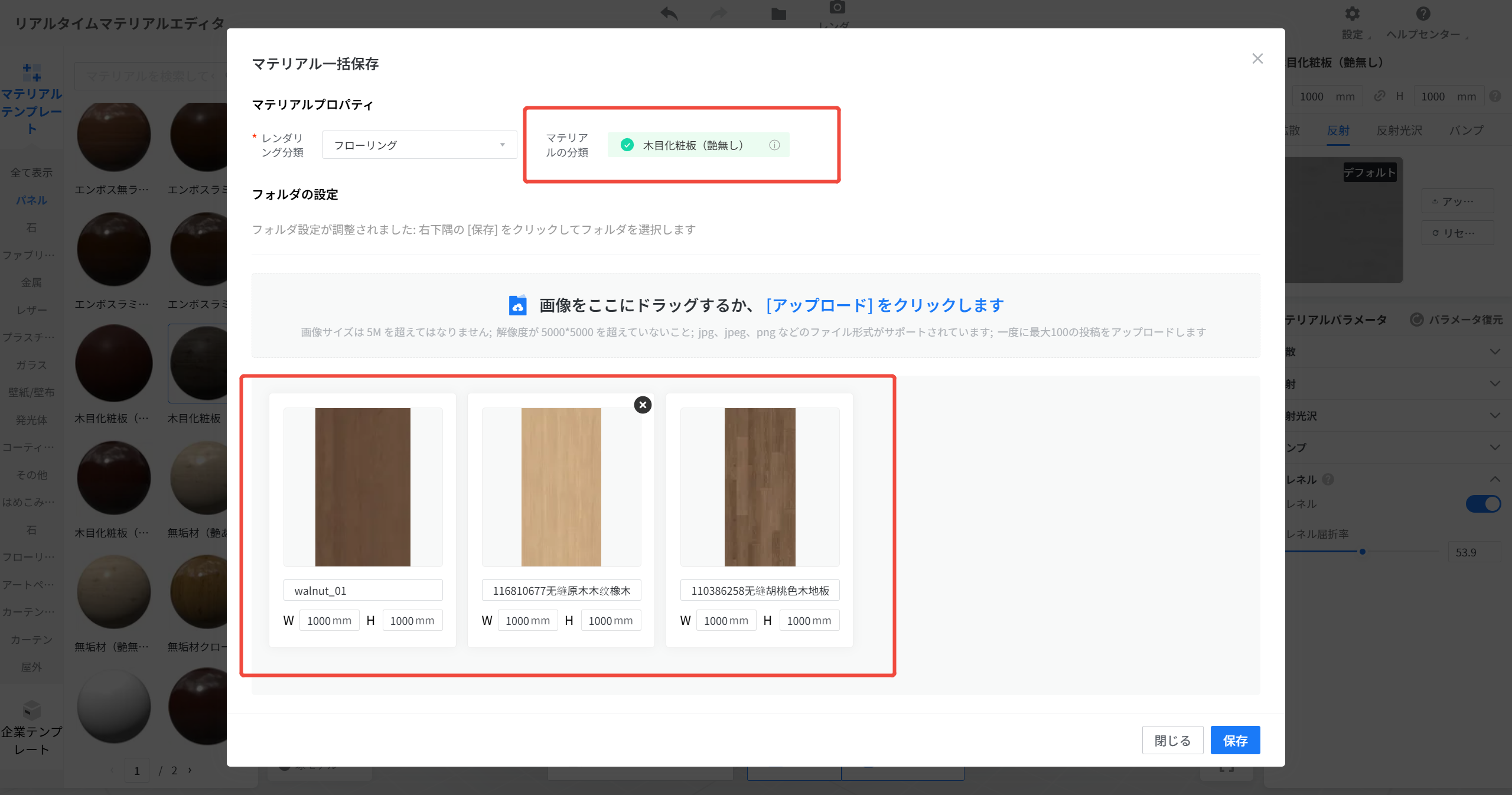
Task: Click the 保存 button
Action: coord(1235,740)
